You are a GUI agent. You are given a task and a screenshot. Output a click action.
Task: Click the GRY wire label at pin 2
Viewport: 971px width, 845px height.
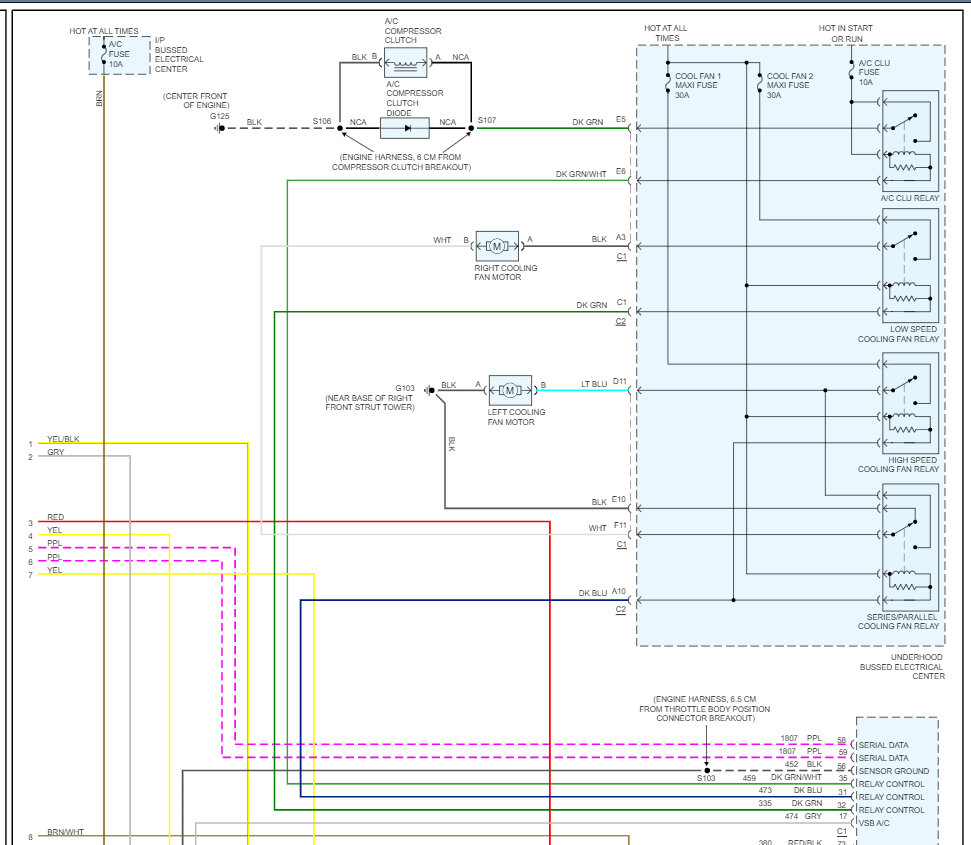[x=56, y=452]
